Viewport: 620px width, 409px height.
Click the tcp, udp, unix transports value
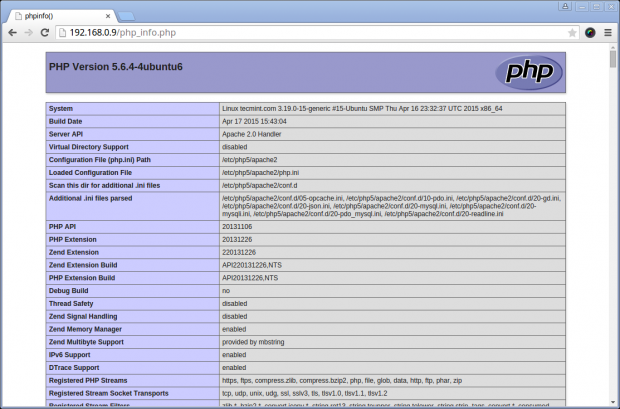coord(304,393)
